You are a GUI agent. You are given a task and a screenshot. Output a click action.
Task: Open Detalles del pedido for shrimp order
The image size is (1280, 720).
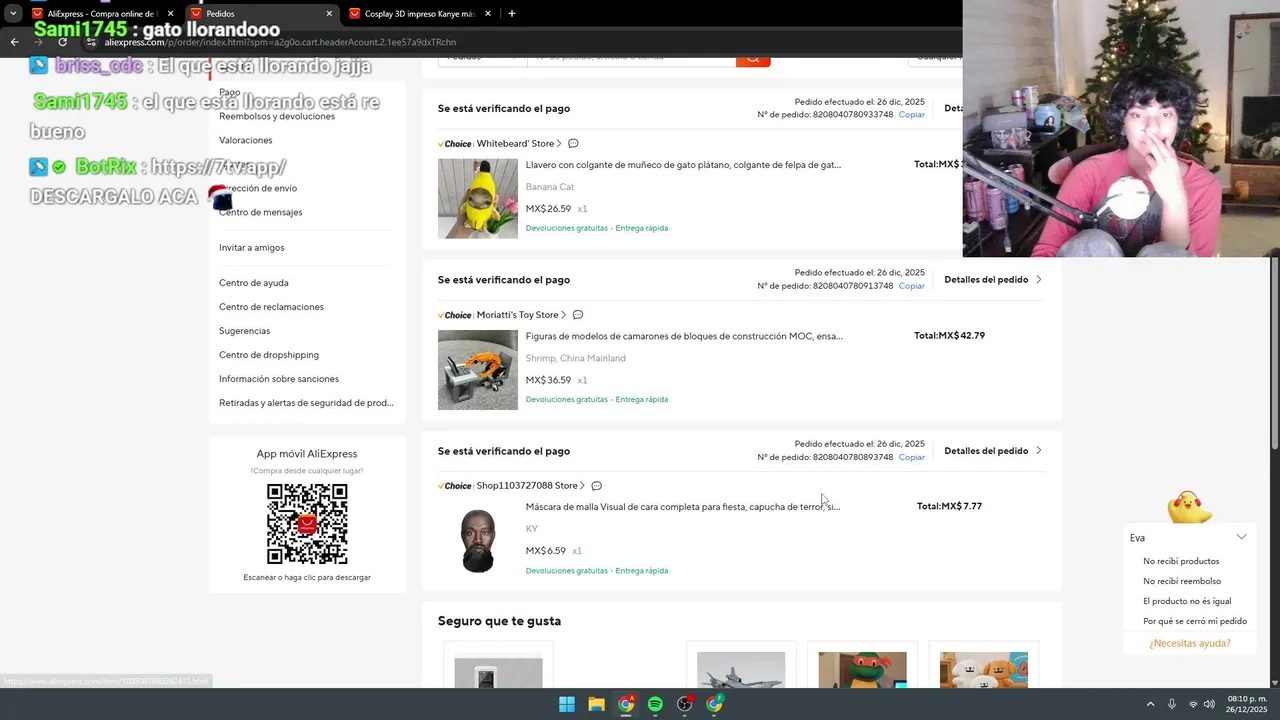point(992,280)
